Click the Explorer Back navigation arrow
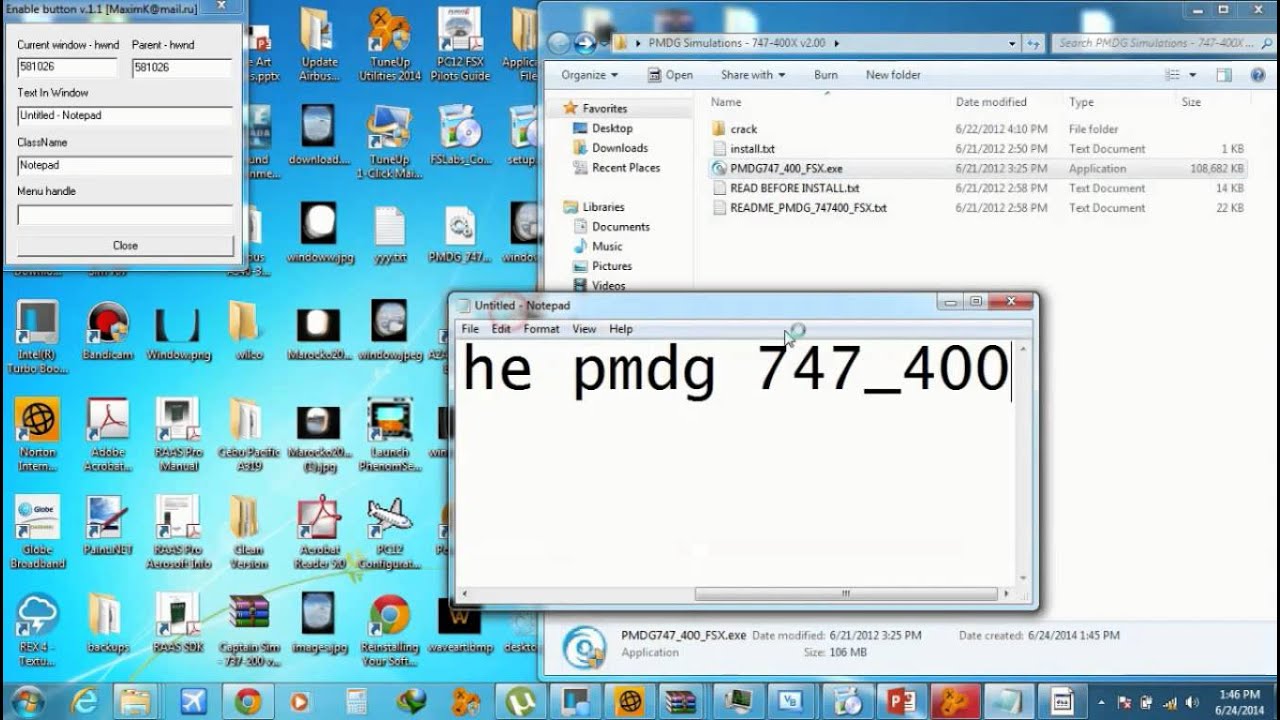The height and width of the screenshot is (720, 1280). (x=558, y=43)
